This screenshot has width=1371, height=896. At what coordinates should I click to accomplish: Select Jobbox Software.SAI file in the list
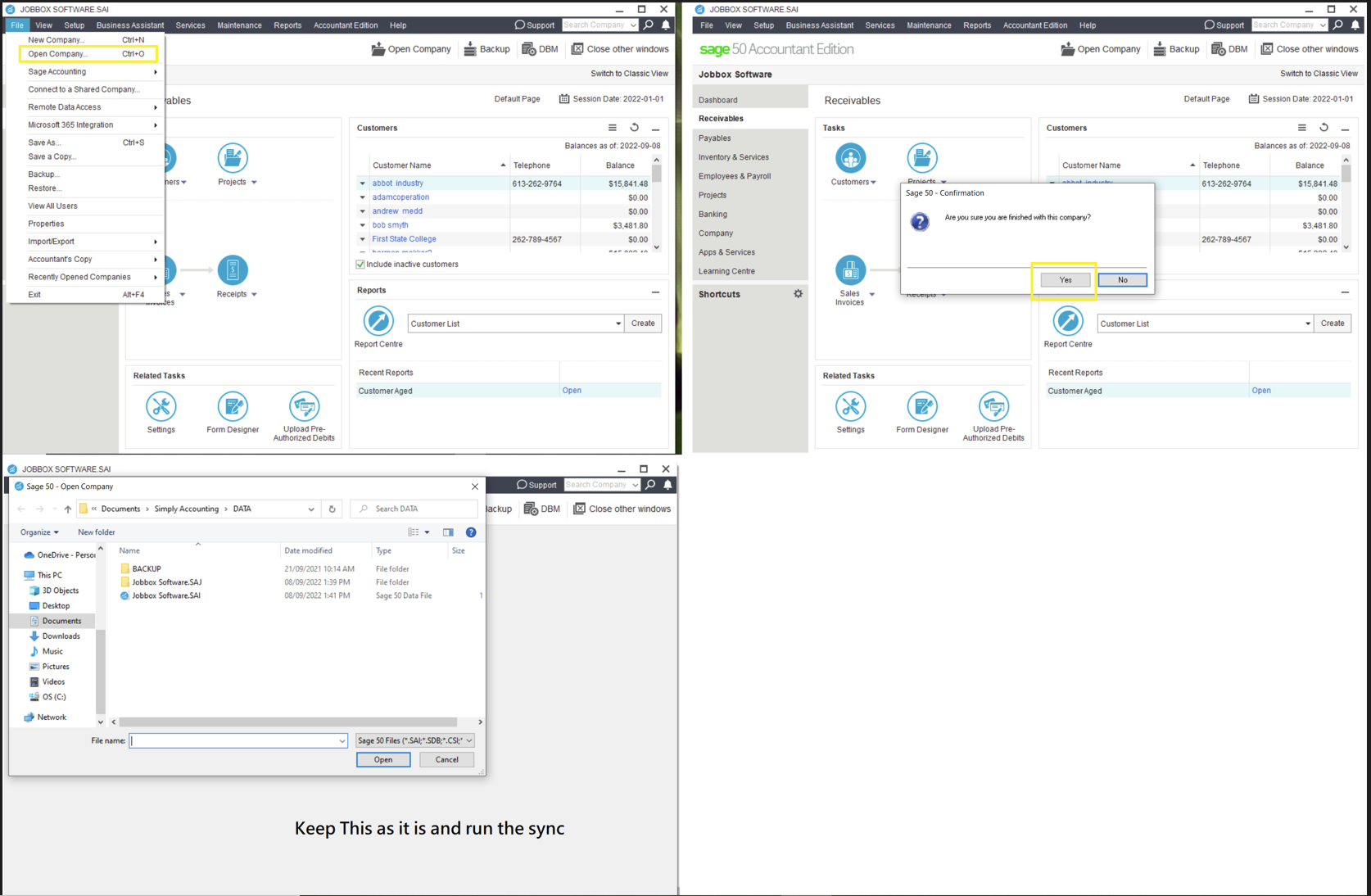[x=166, y=595]
